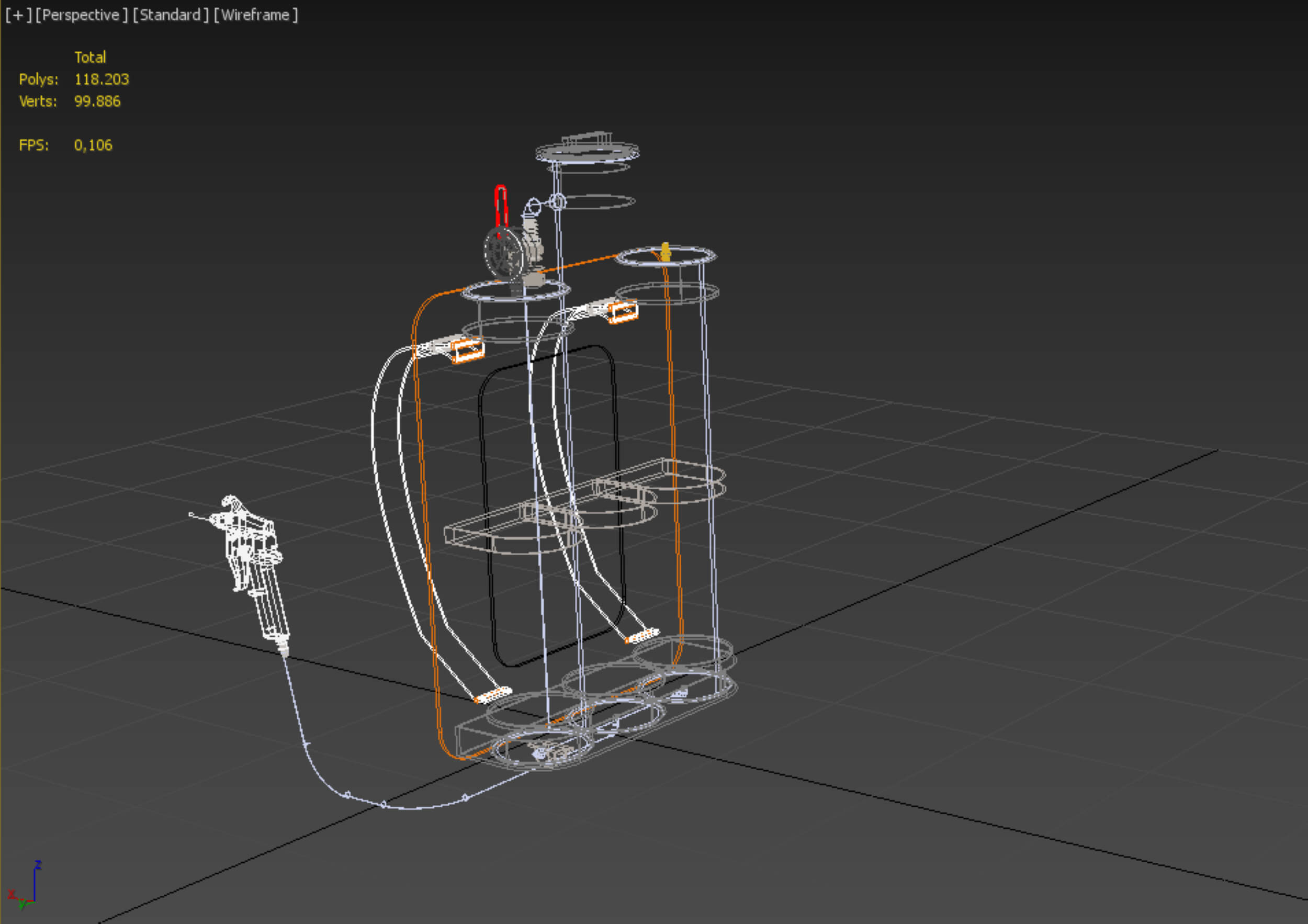Open the Standard shading quality menu
Image resolution: width=1308 pixels, height=924 pixels.
click(x=171, y=15)
